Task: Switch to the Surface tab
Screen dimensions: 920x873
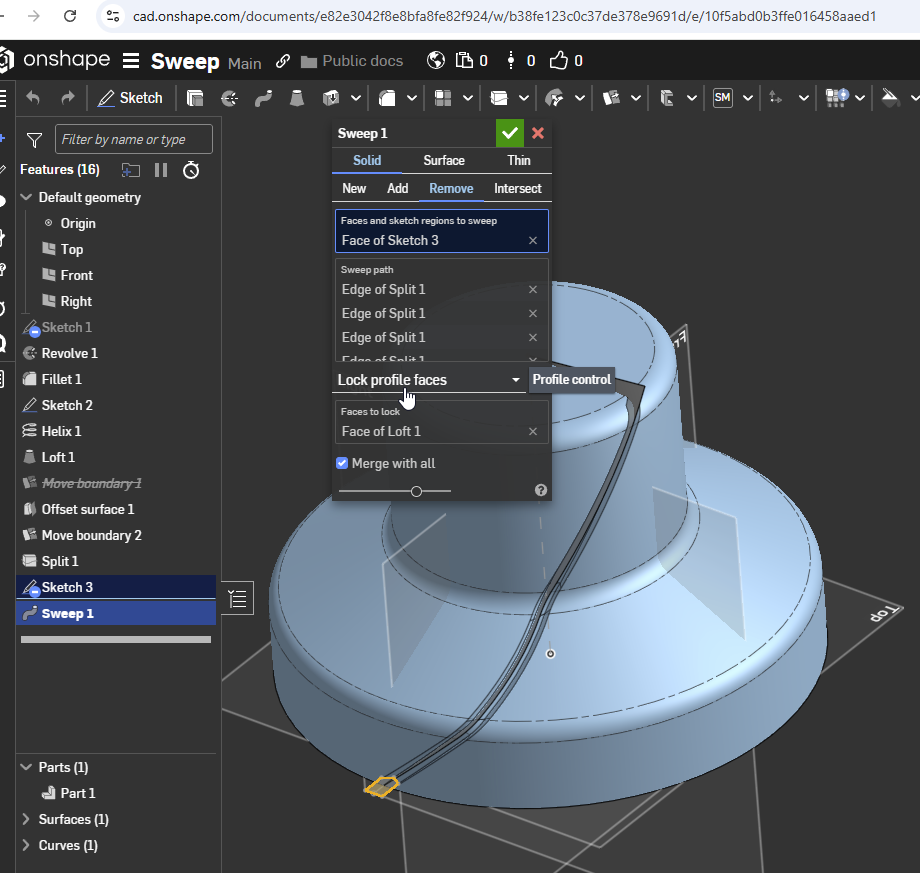Action: [x=443, y=160]
